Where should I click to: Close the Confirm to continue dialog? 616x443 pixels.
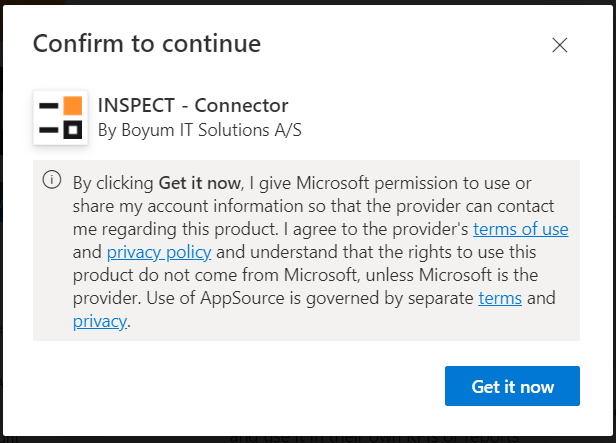coord(559,45)
